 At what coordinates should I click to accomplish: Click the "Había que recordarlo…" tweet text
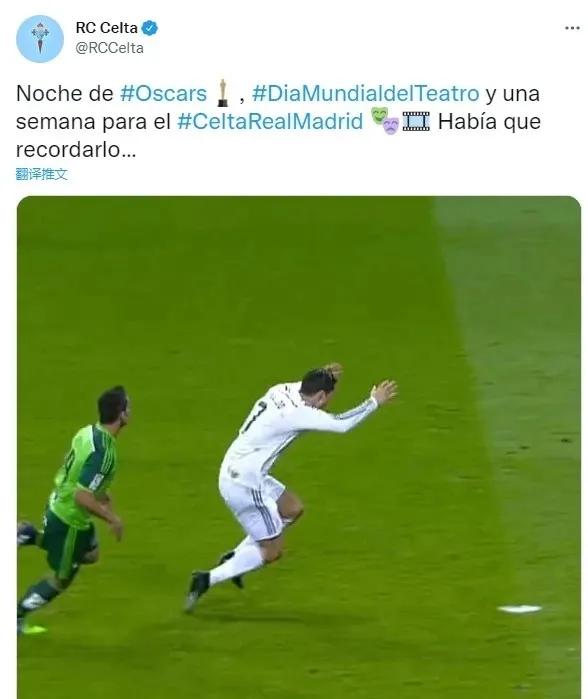coord(278,135)
